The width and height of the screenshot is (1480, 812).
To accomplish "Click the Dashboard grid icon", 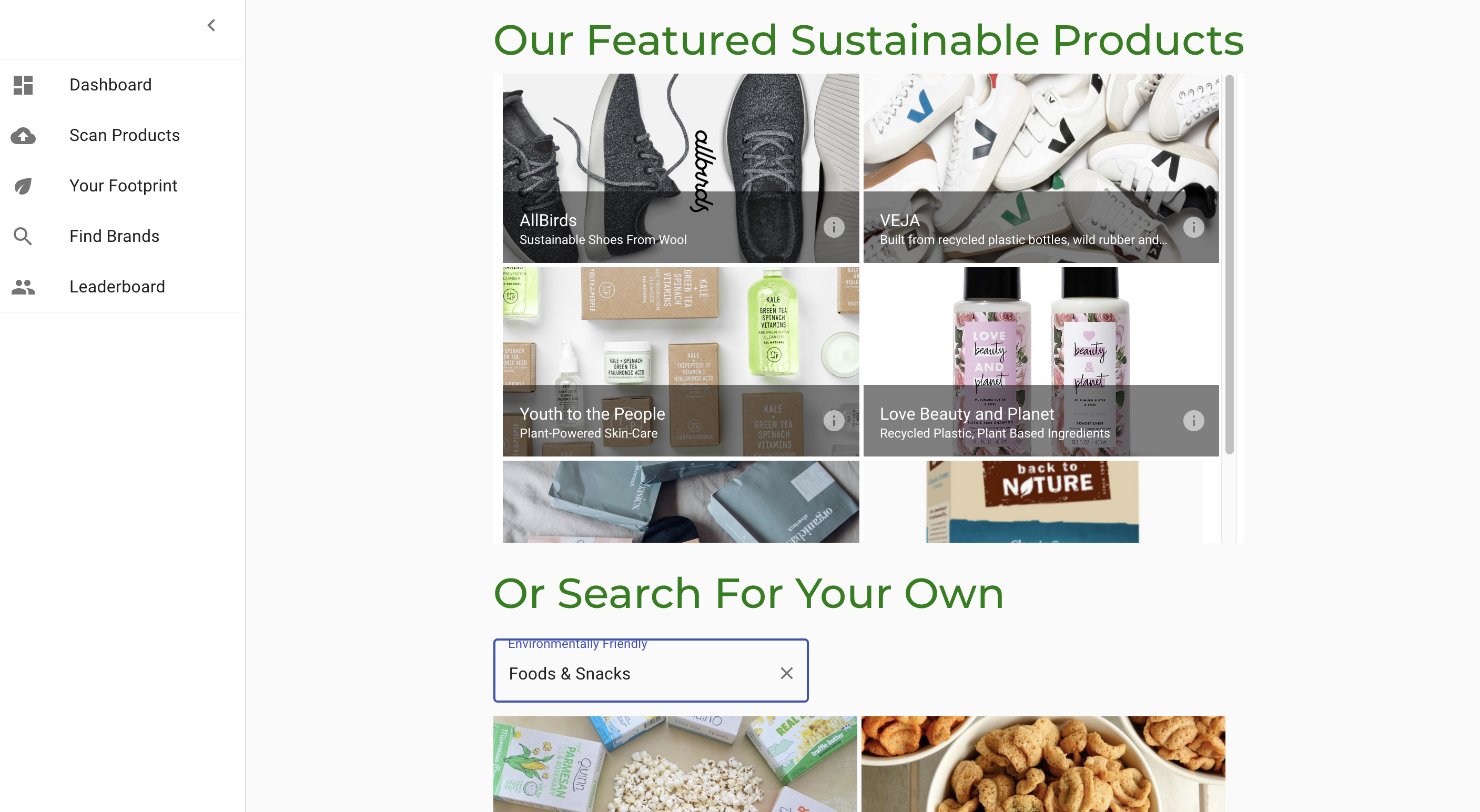I will [23, 85].
